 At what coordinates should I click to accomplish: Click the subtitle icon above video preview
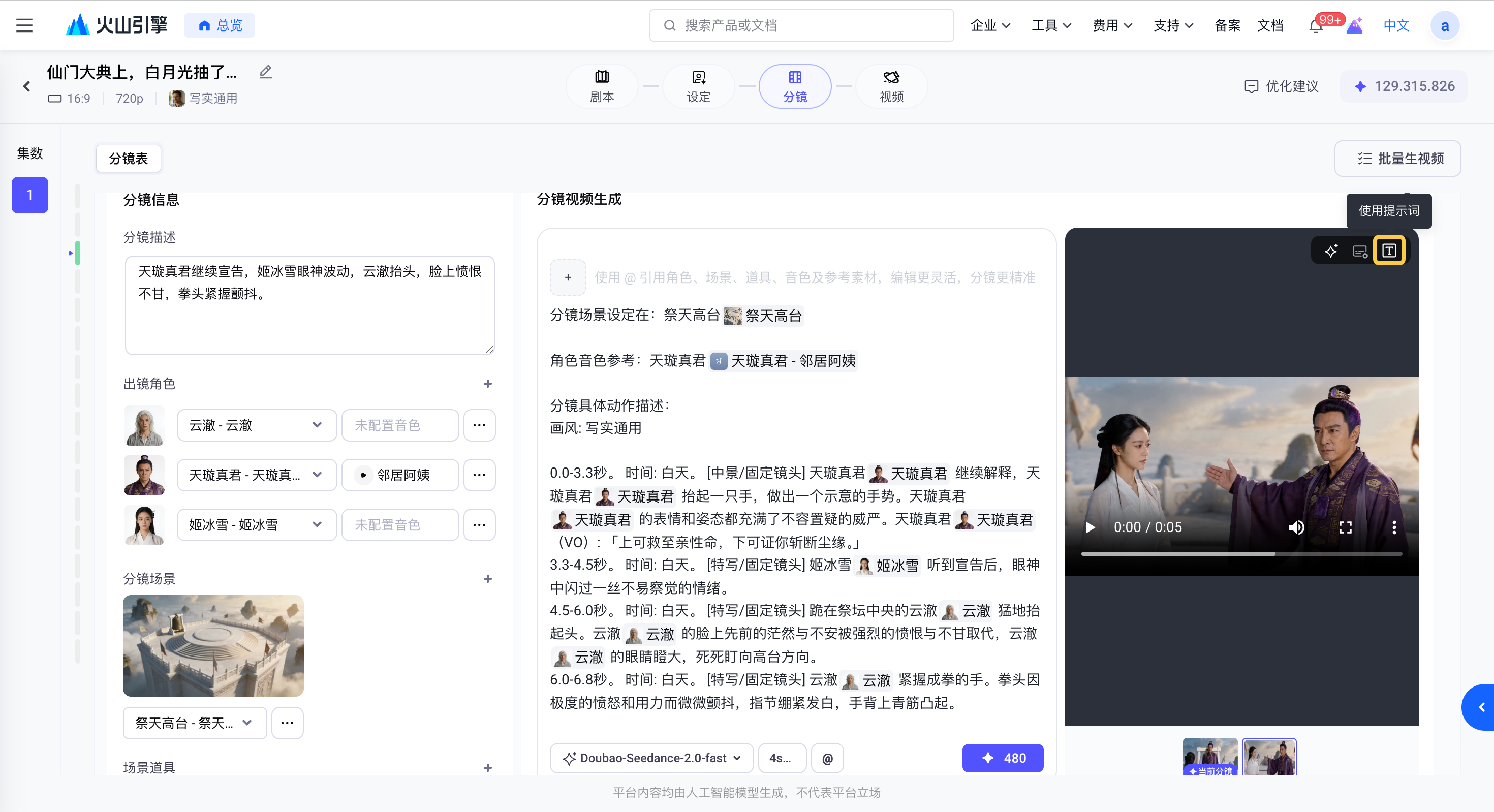(1360, 251)
